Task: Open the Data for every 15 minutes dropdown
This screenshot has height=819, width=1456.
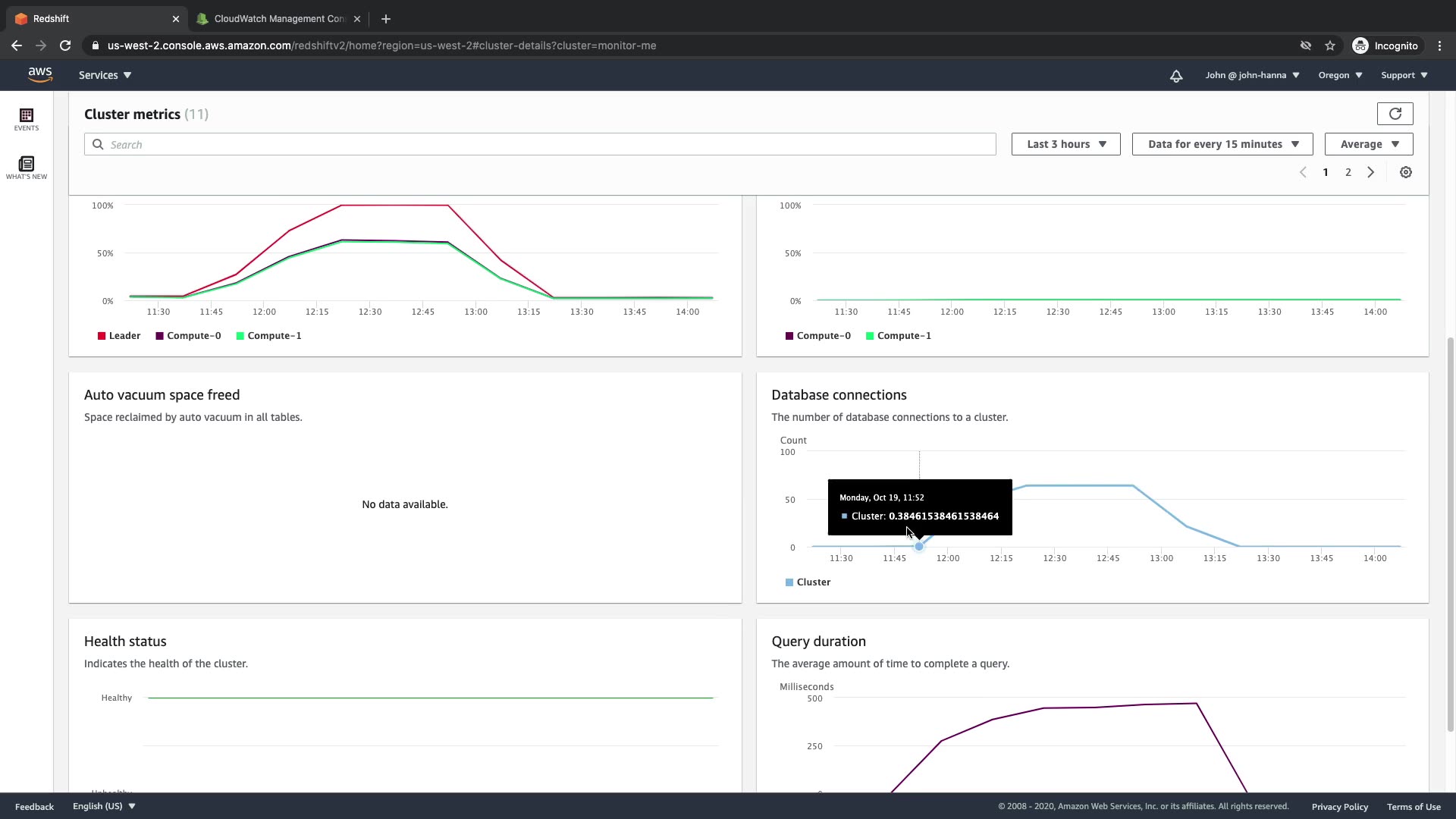Action: click(x=1222, y=144)
